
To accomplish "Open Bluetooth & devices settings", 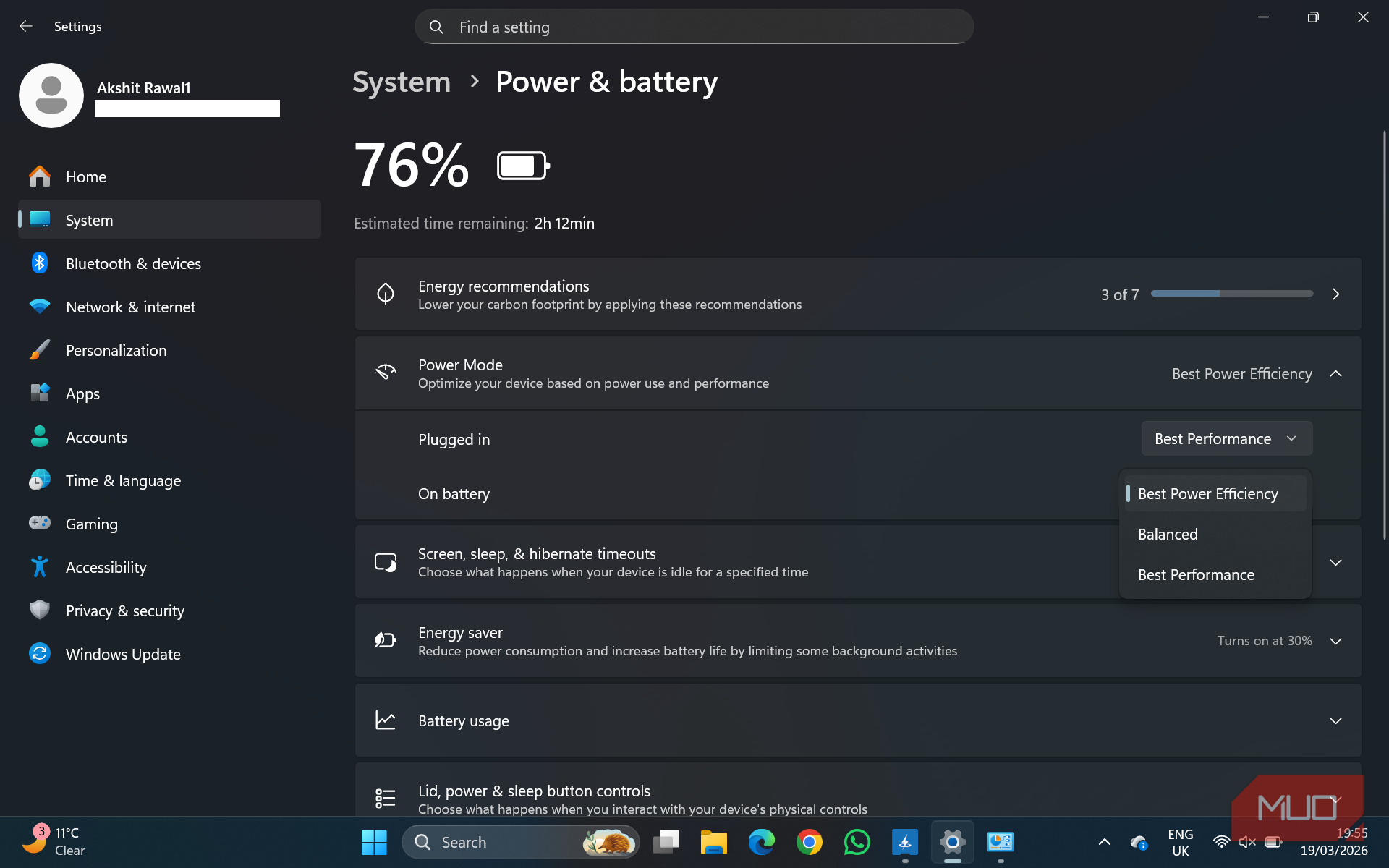I will pos(169,263).
